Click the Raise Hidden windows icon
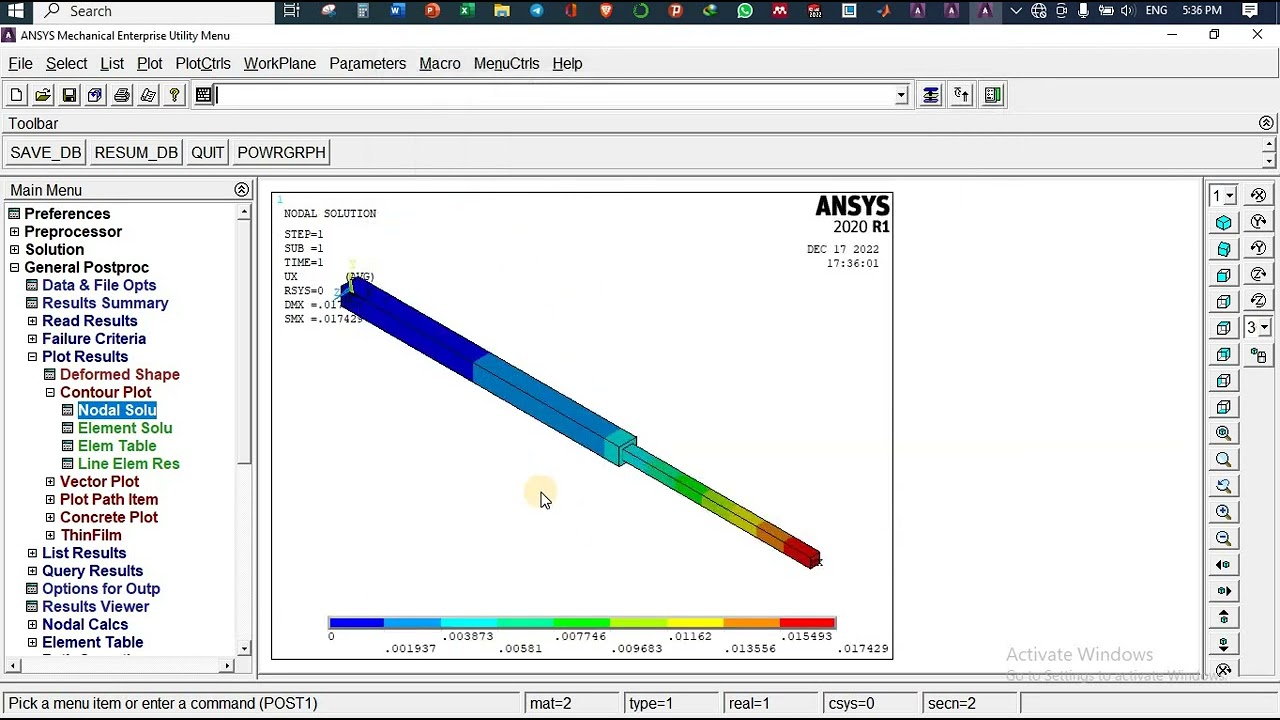 pos(931,95)
